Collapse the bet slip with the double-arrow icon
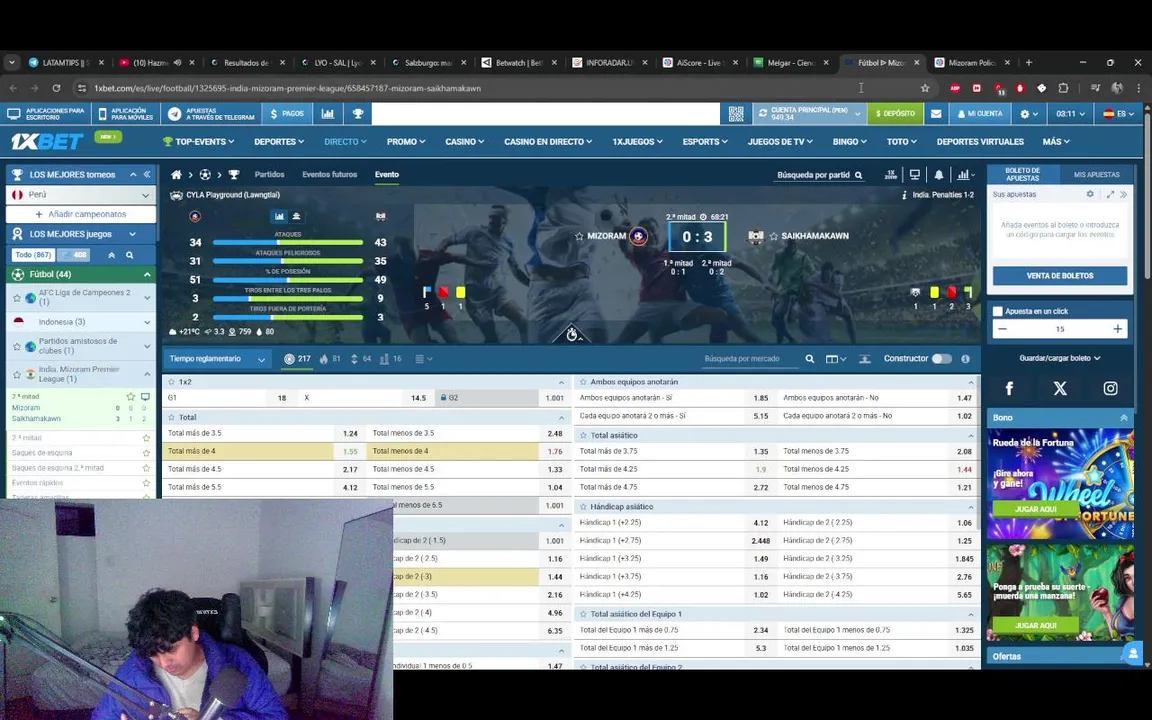 (1123, 195)
